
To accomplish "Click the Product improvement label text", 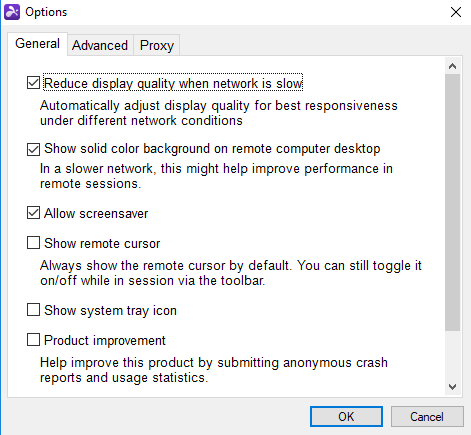I will (x=105, y=340).
